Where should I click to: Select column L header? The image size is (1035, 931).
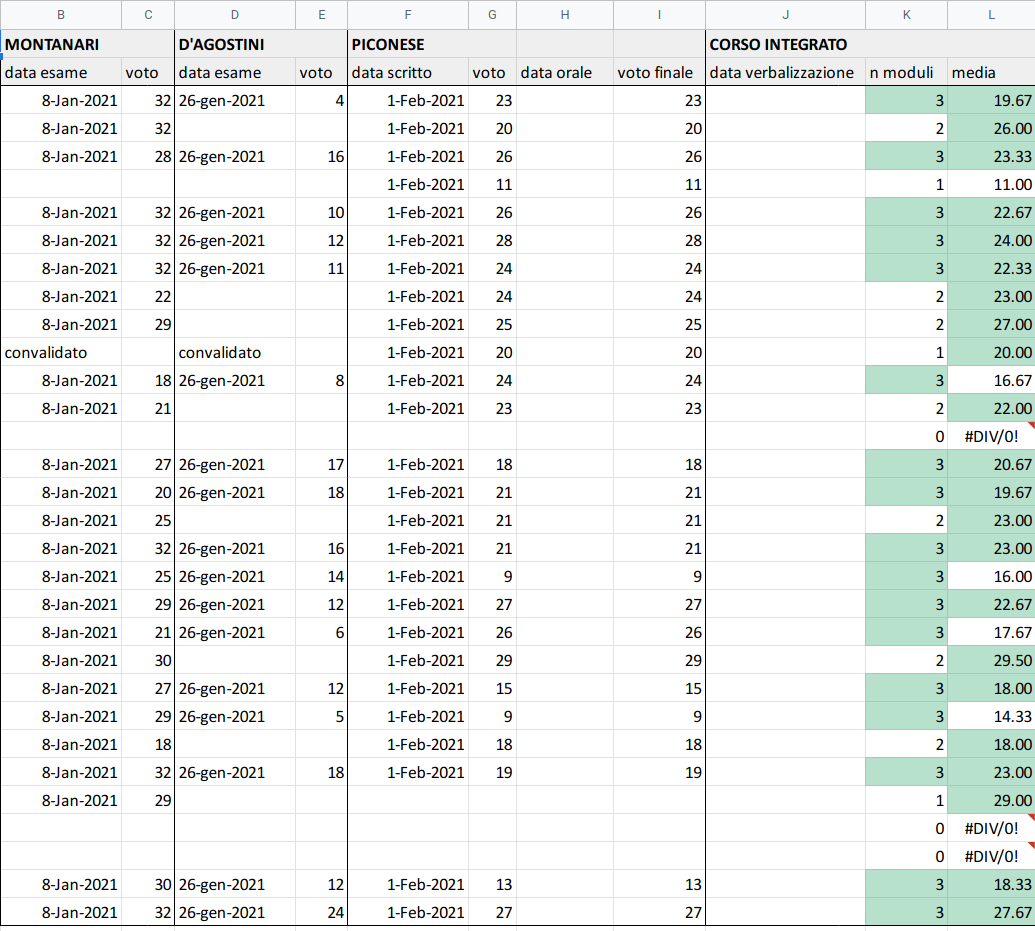[991, 15]
